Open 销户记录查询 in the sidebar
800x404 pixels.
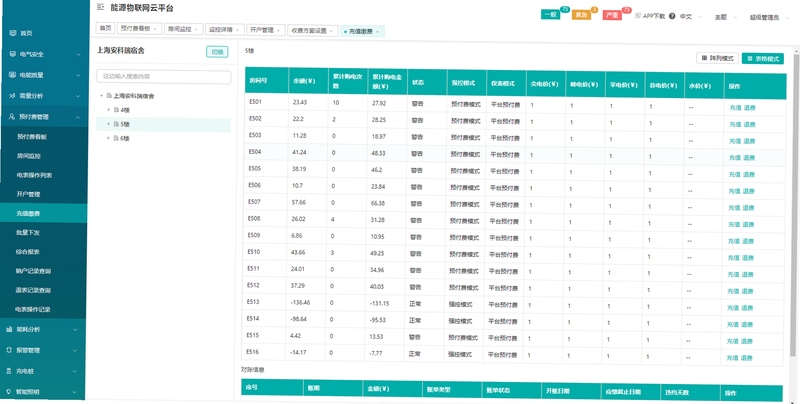33,271
